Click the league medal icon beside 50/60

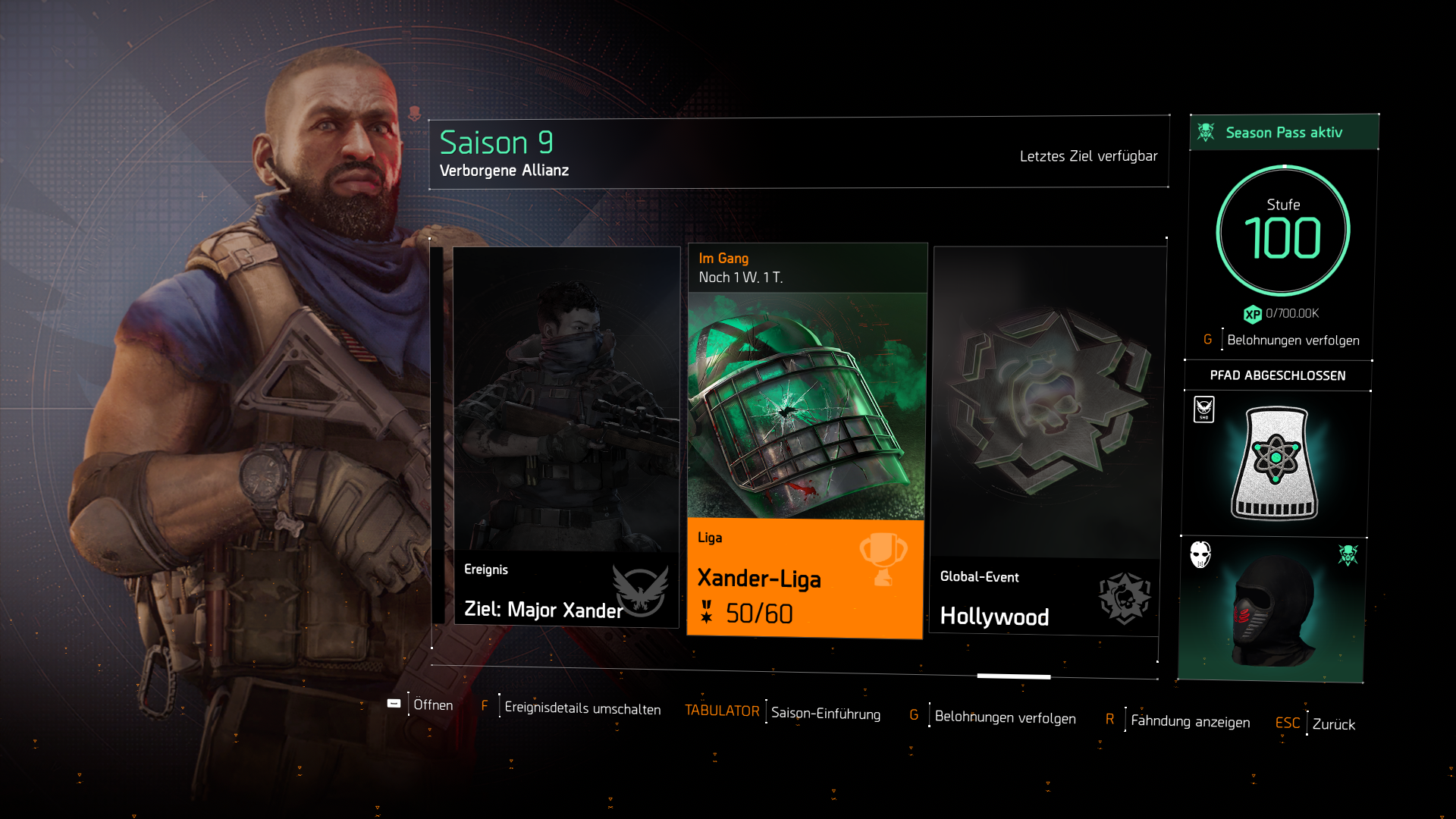pyautogui.click(x=707, y=612)
